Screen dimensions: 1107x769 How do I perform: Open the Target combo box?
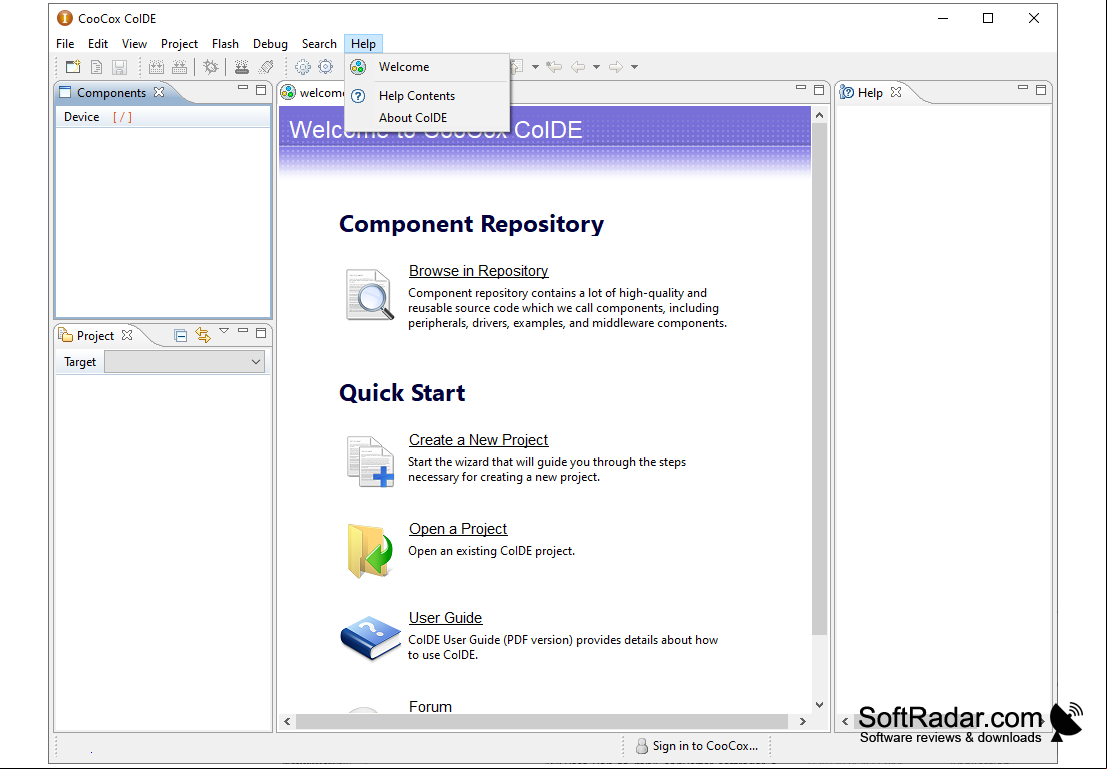(x=184, y=362)
